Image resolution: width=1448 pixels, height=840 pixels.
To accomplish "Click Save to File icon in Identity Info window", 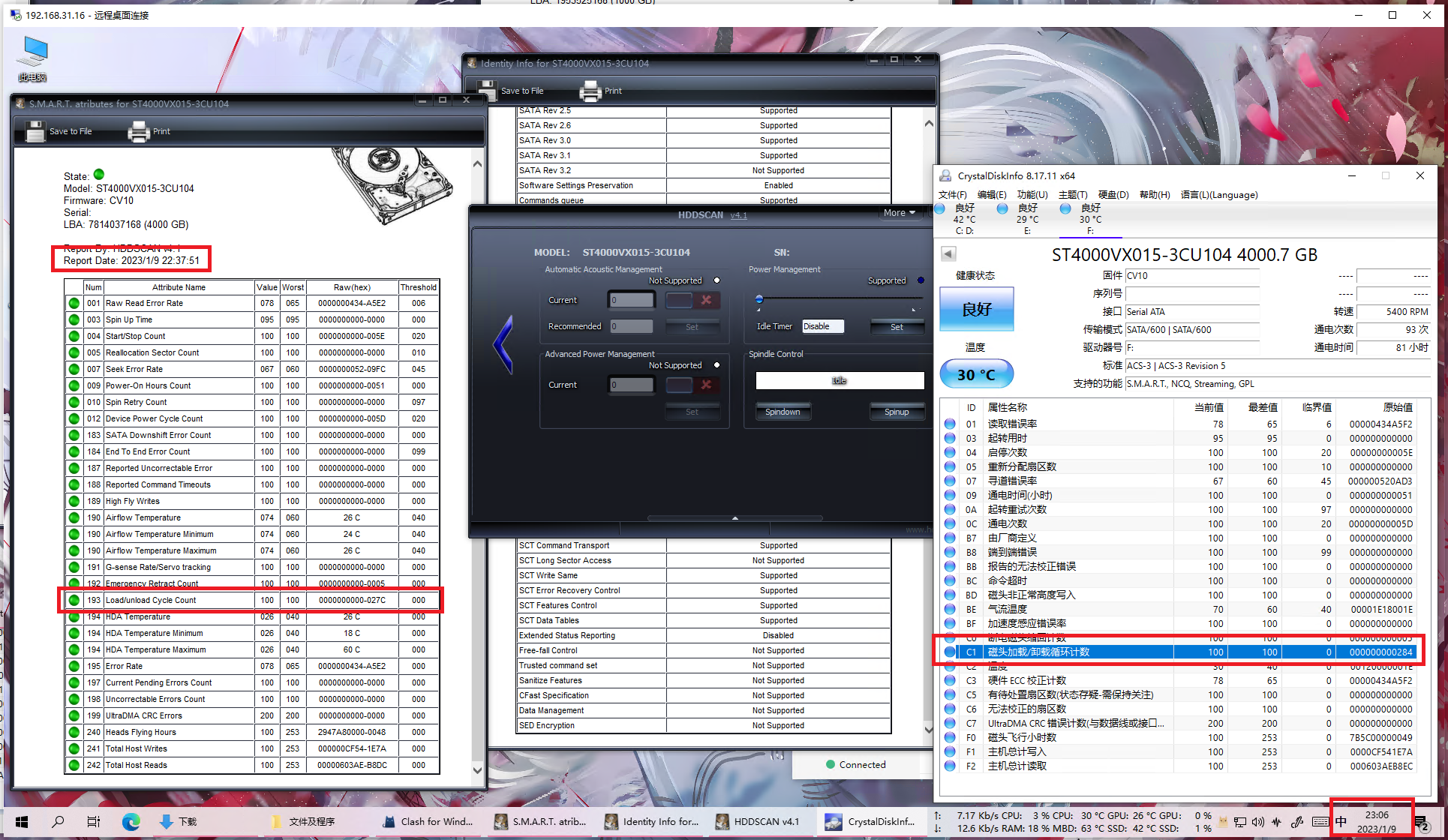I will tap(487, 91).
